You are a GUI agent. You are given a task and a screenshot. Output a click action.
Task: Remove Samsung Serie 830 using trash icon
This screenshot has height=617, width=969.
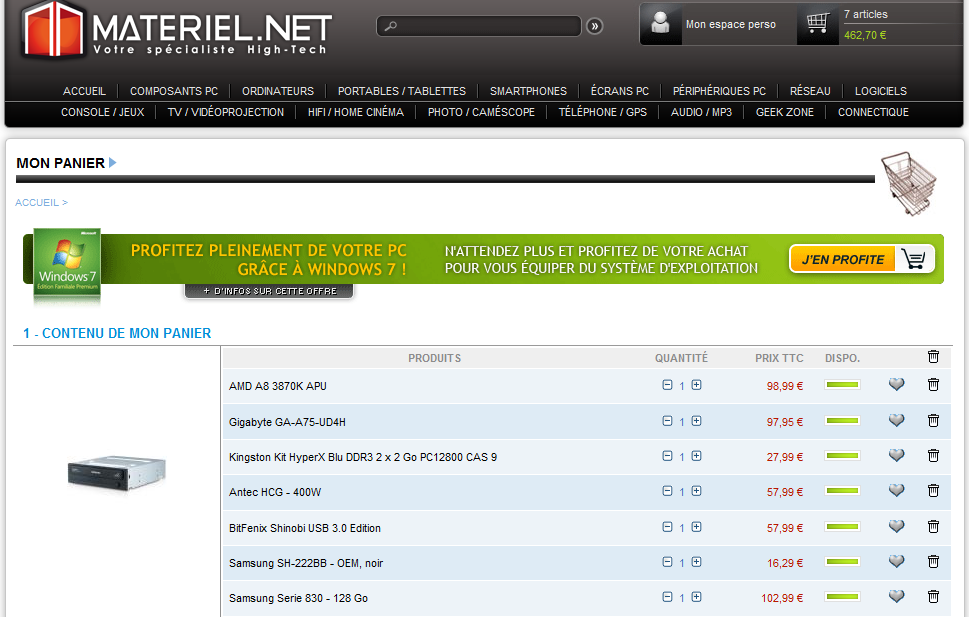933,596
